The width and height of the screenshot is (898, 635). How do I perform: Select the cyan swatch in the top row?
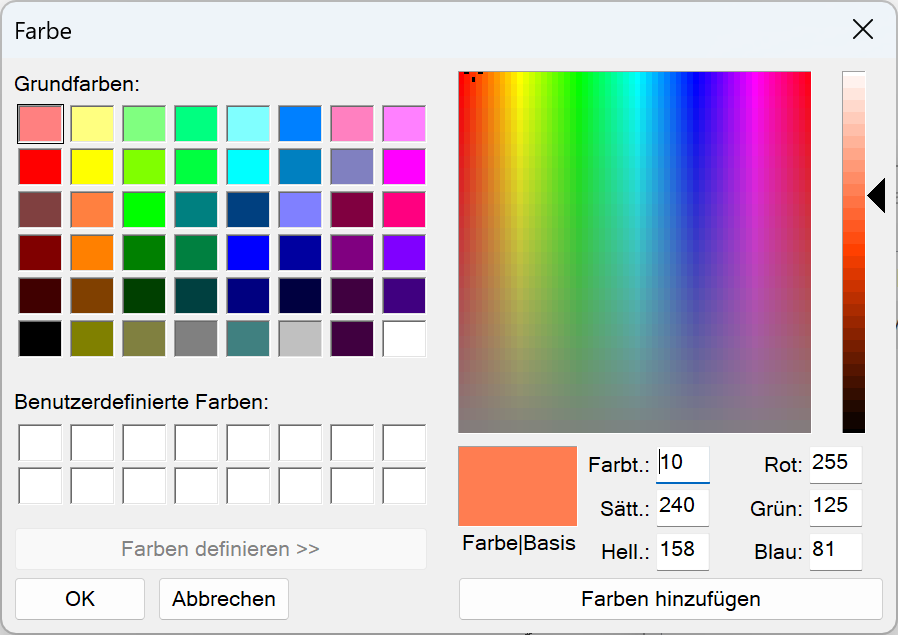[248, 124]
